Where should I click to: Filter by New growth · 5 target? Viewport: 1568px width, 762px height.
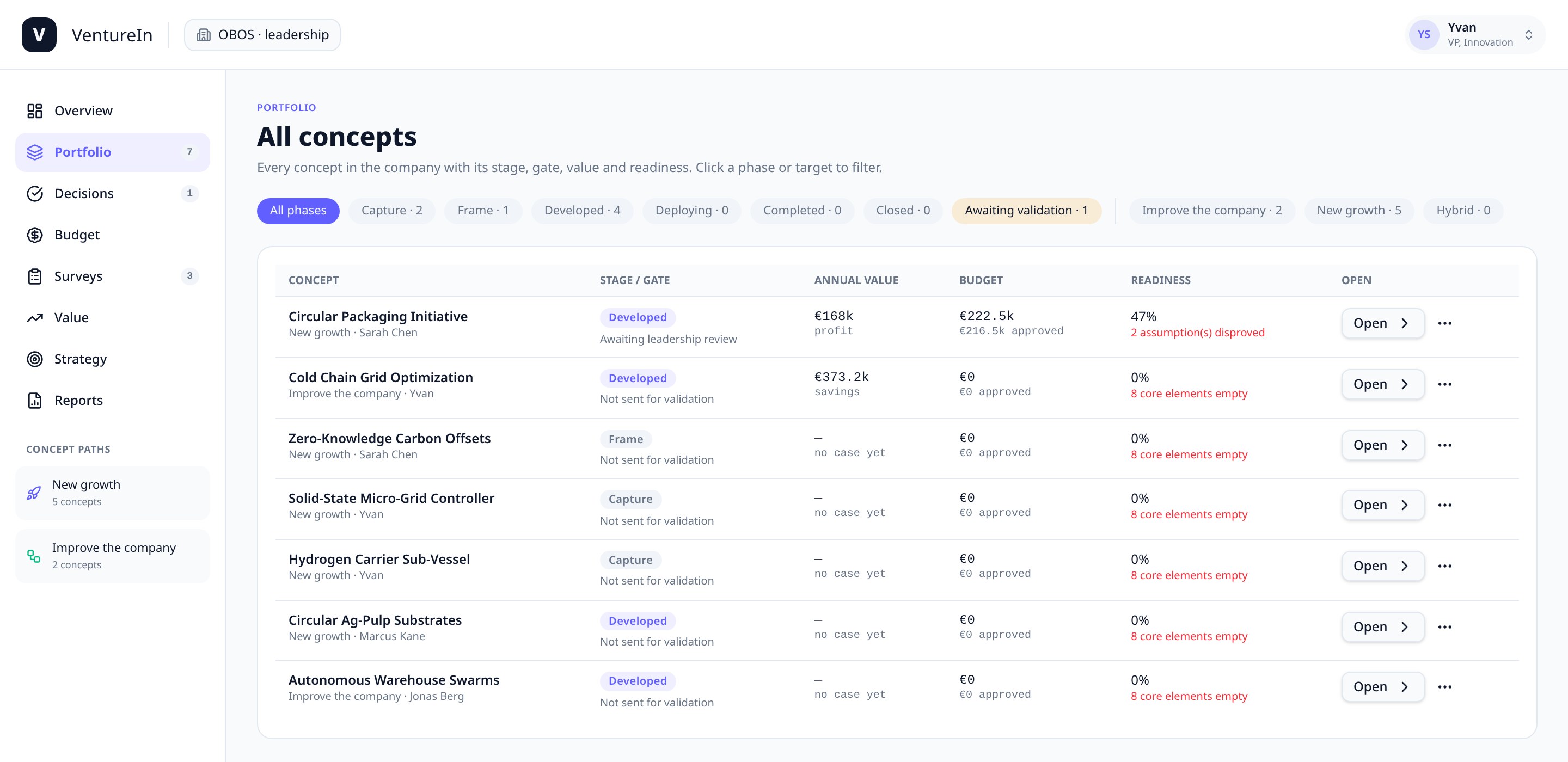(1358, 211)
